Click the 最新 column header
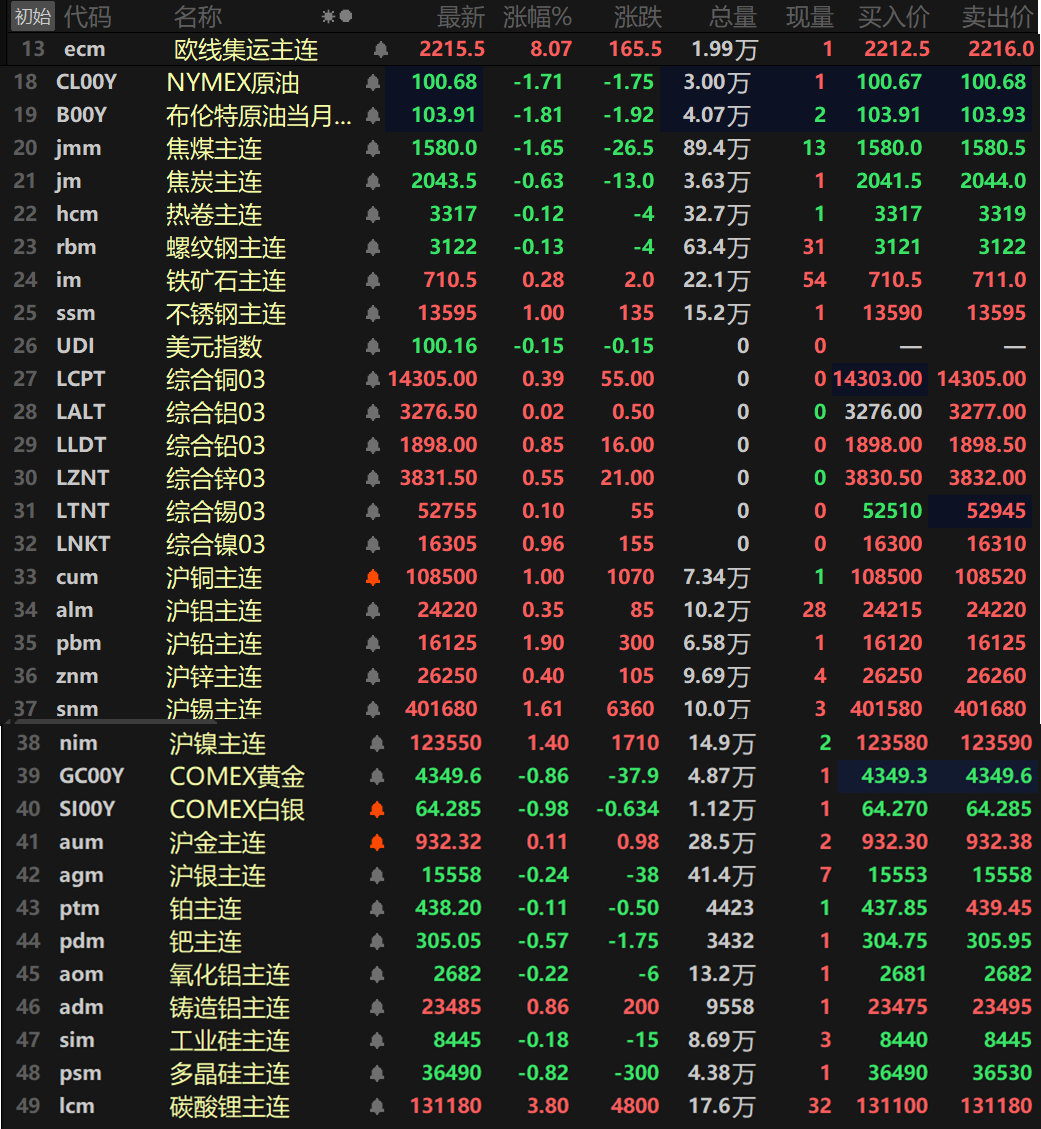1041x1129 pixels. [461, 17]
